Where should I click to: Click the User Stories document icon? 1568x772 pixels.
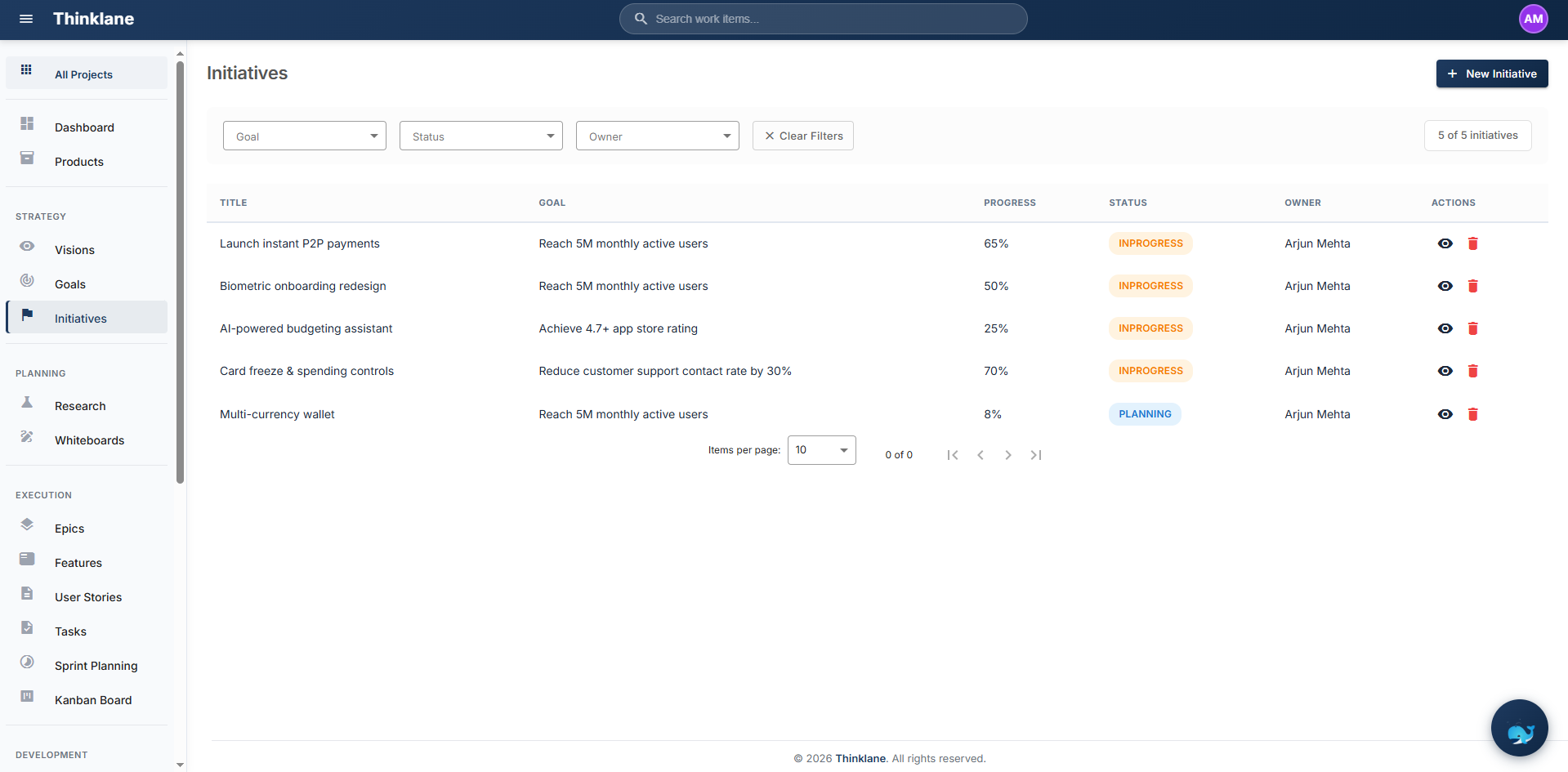point(27,593)
